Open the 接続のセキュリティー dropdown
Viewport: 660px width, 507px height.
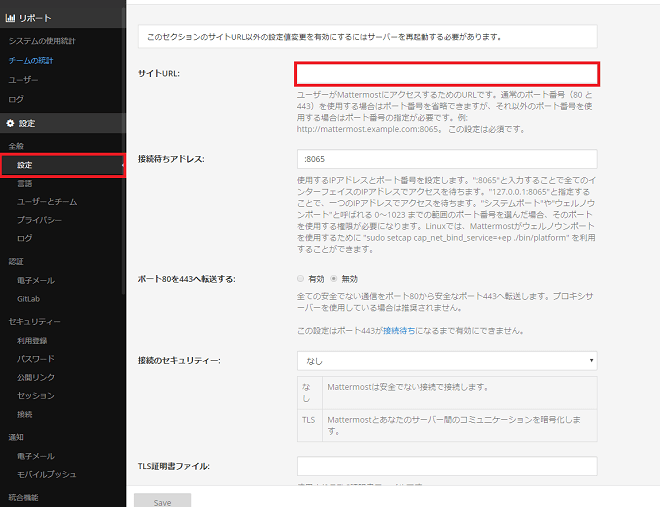coord(447,361)
